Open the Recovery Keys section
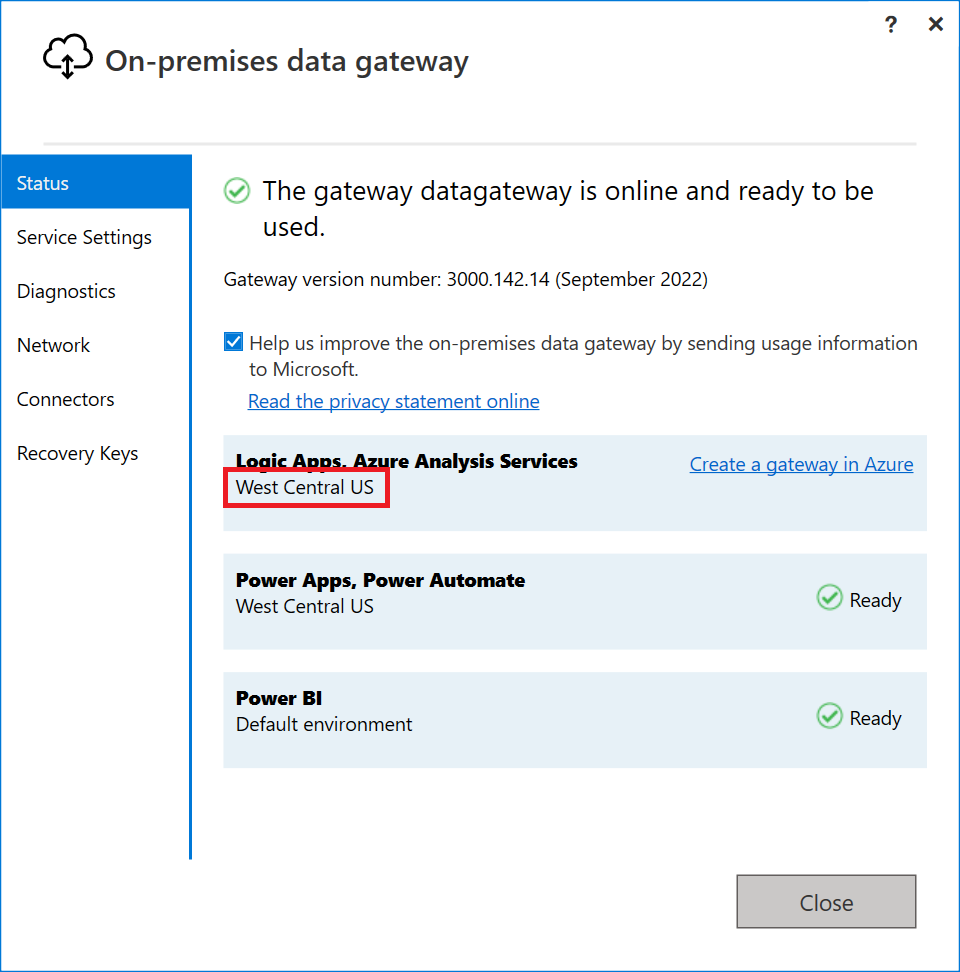 [x=77, y=453]
